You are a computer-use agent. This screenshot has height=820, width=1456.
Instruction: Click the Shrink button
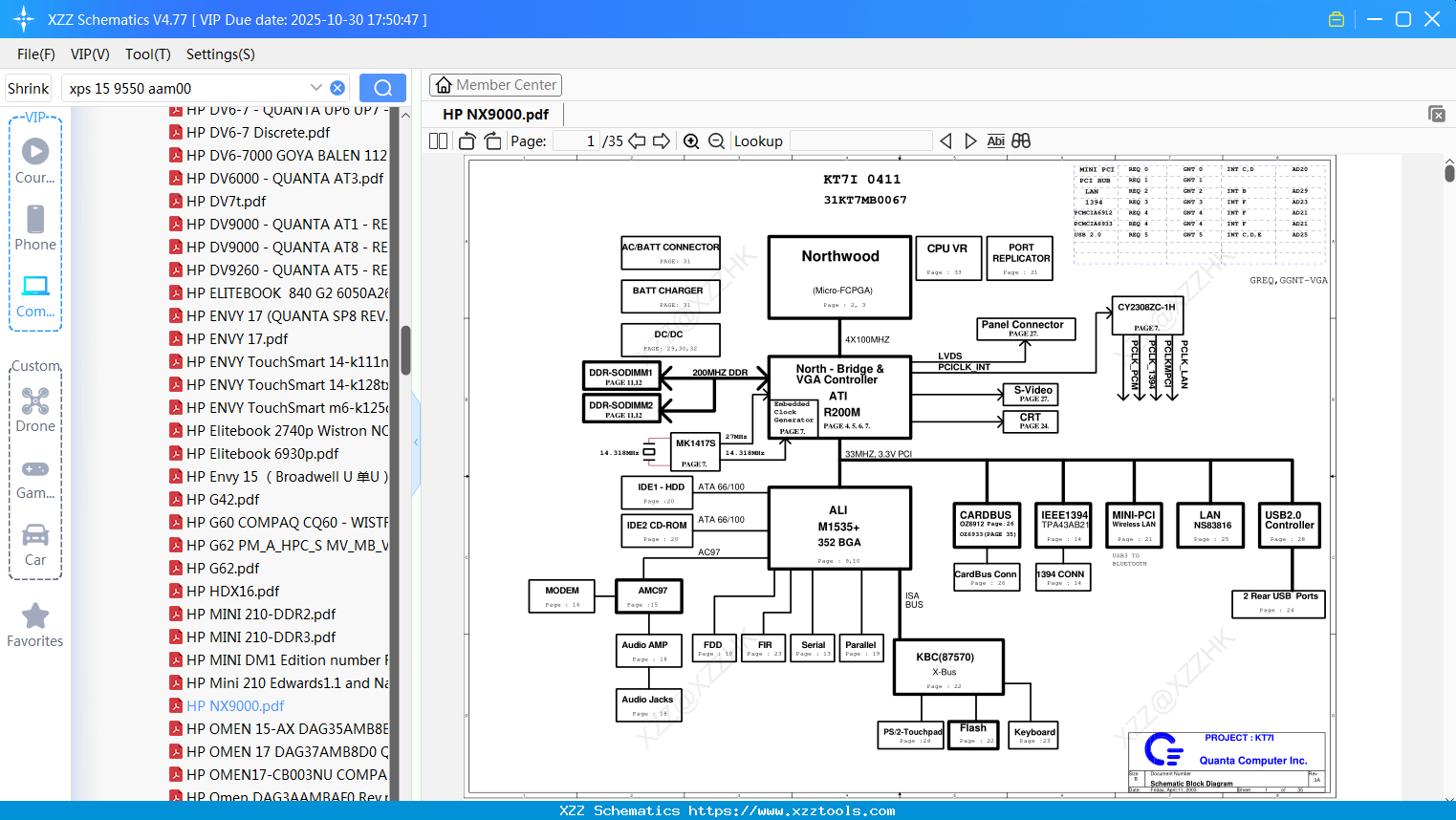pos(29,88)
